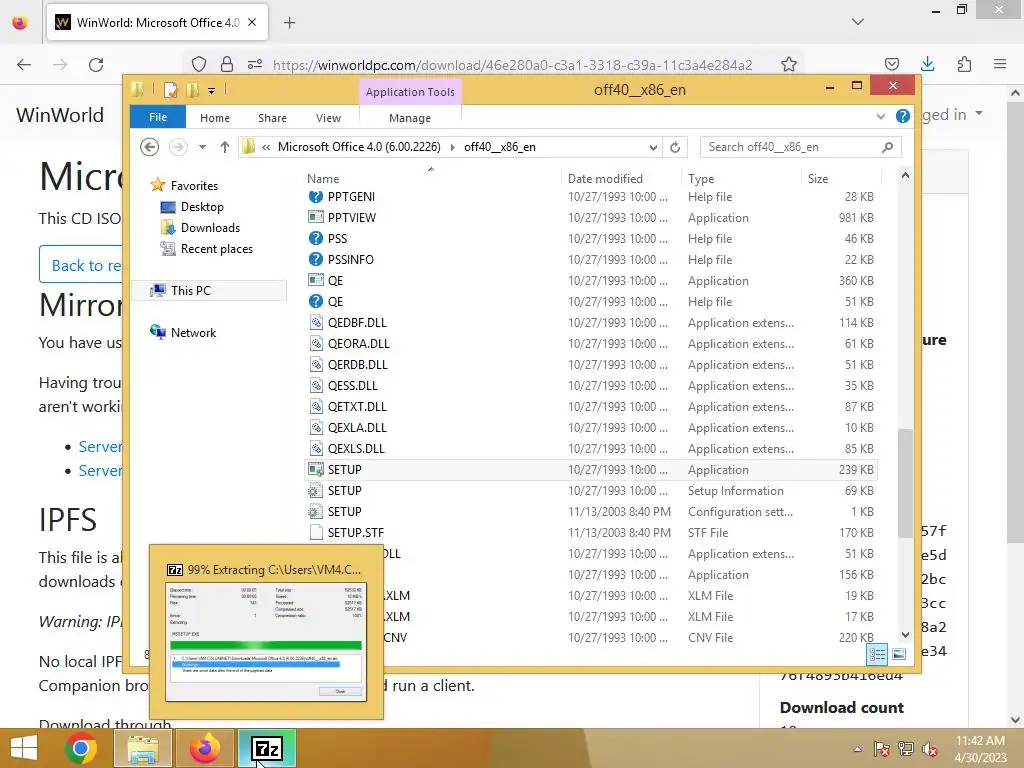The width and height of the screenshot is (1024, 768).
Task: Select the SETUP Application file icon
Action: pyautogui.click(x=315, y=470)
